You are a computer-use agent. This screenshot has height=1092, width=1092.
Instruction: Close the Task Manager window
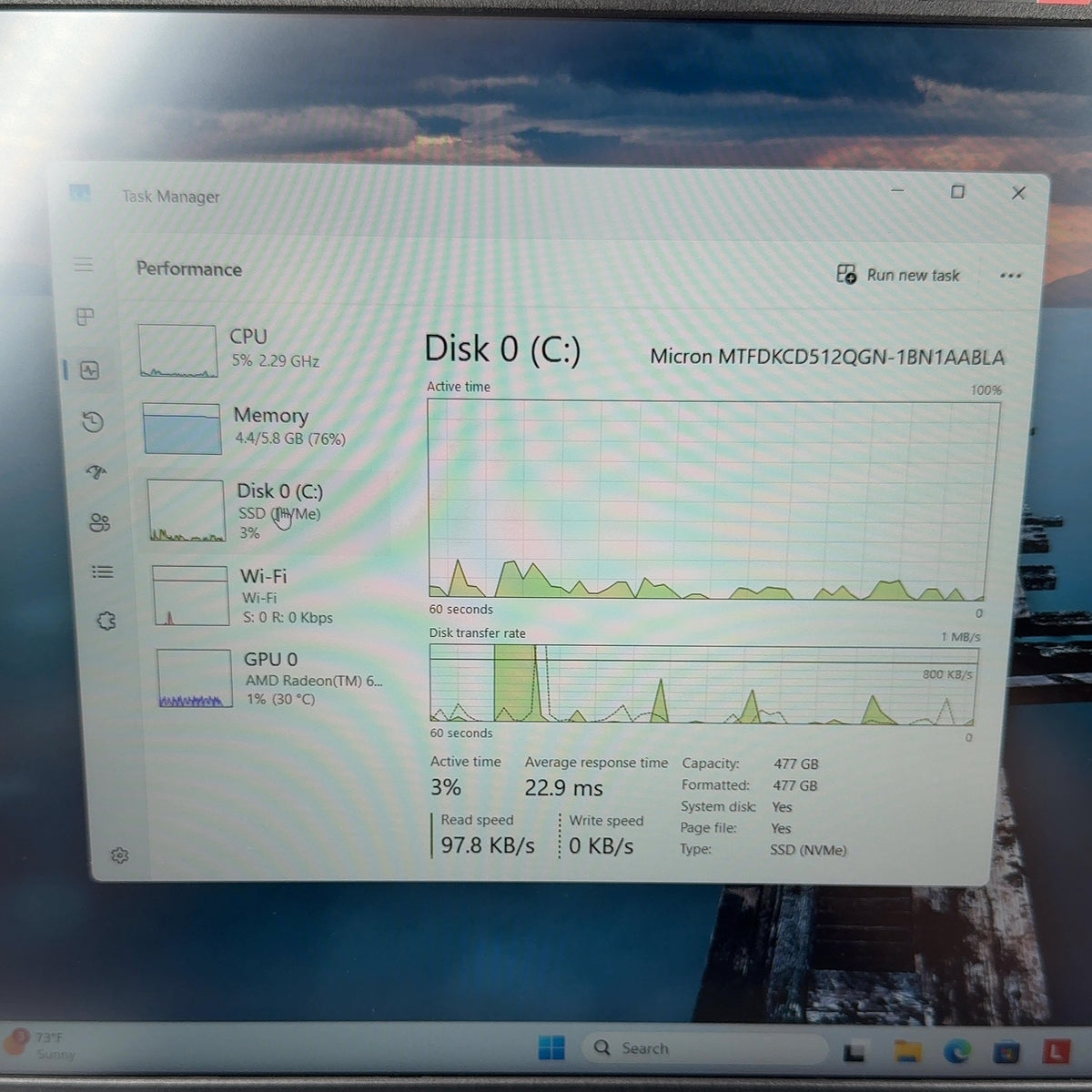tap(1018, 192)
